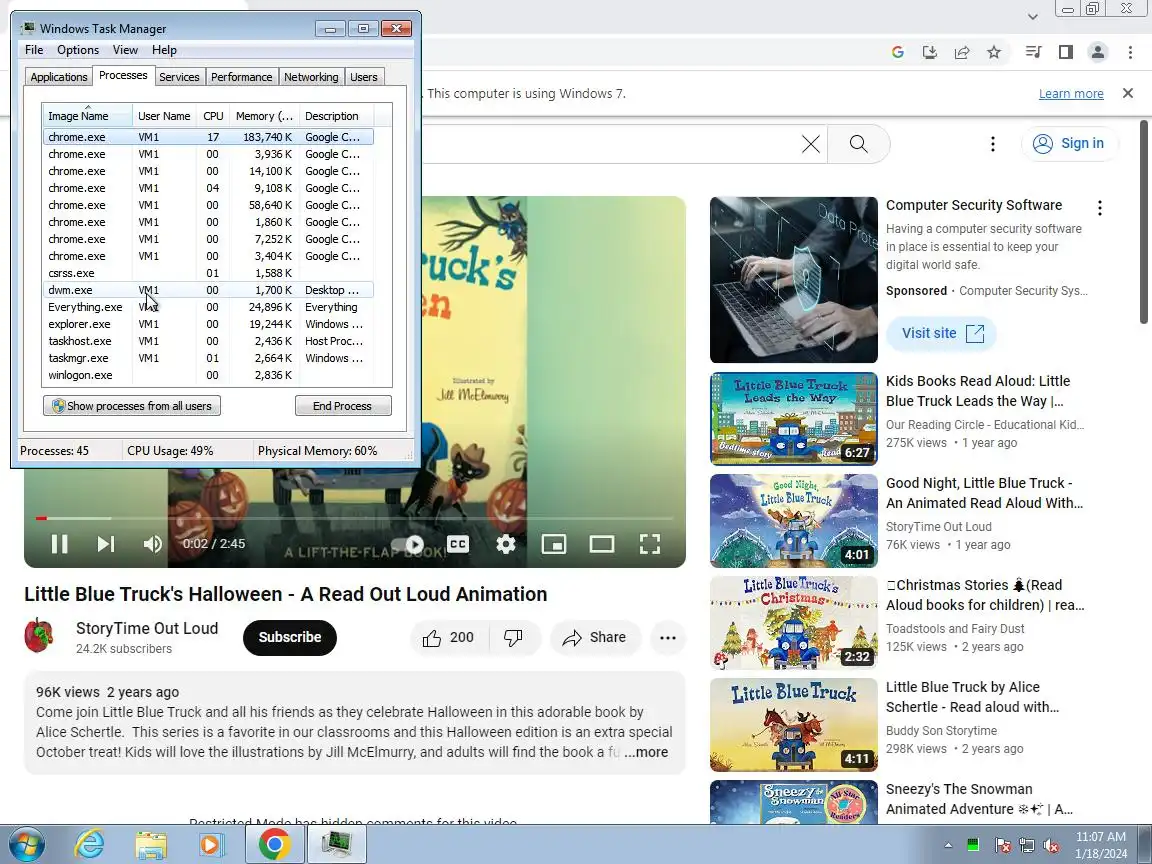Open Chrome profile avatar
This screenshot has width=1152, height=864.
(x=1098, y=52)
